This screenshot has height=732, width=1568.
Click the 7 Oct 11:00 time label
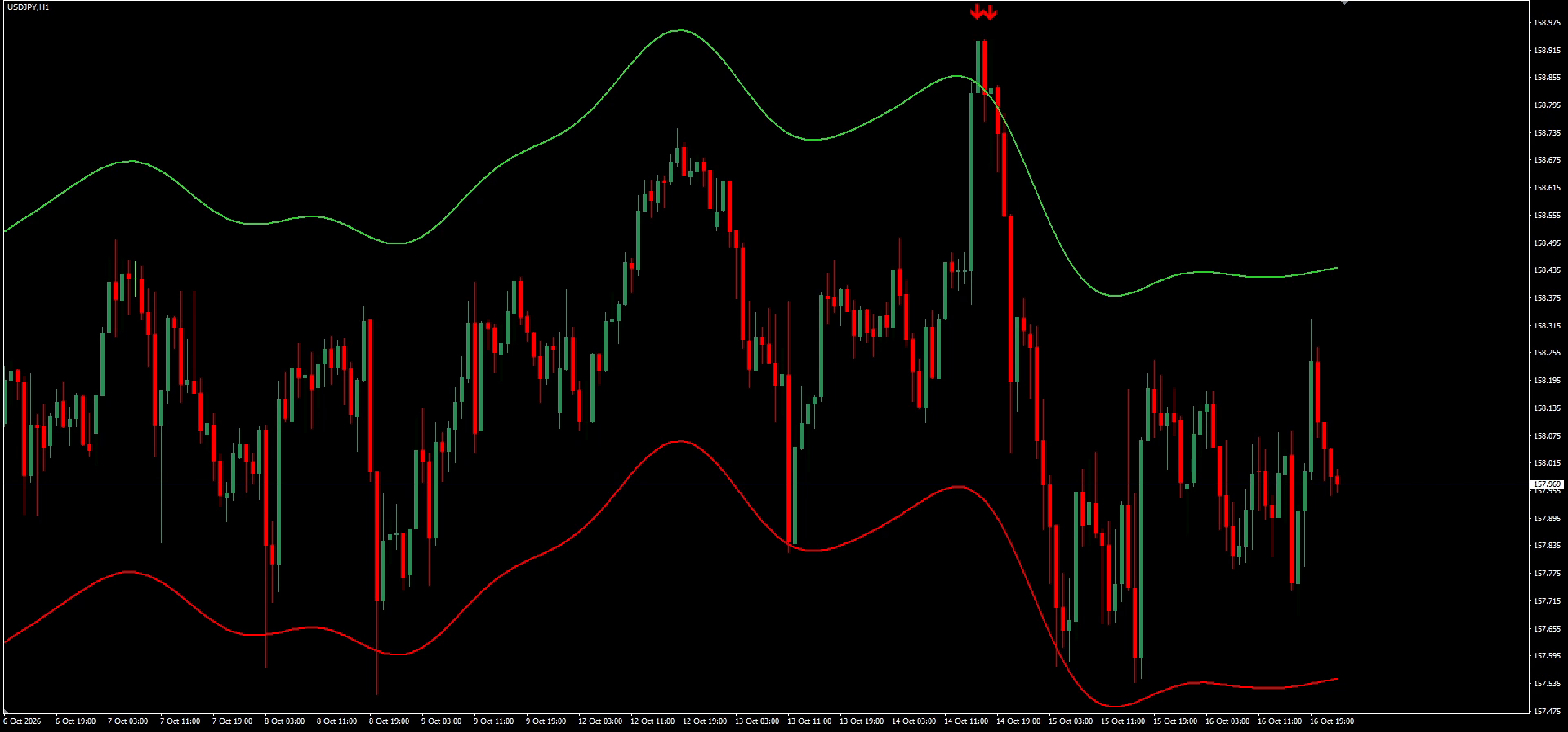[180, 721]
